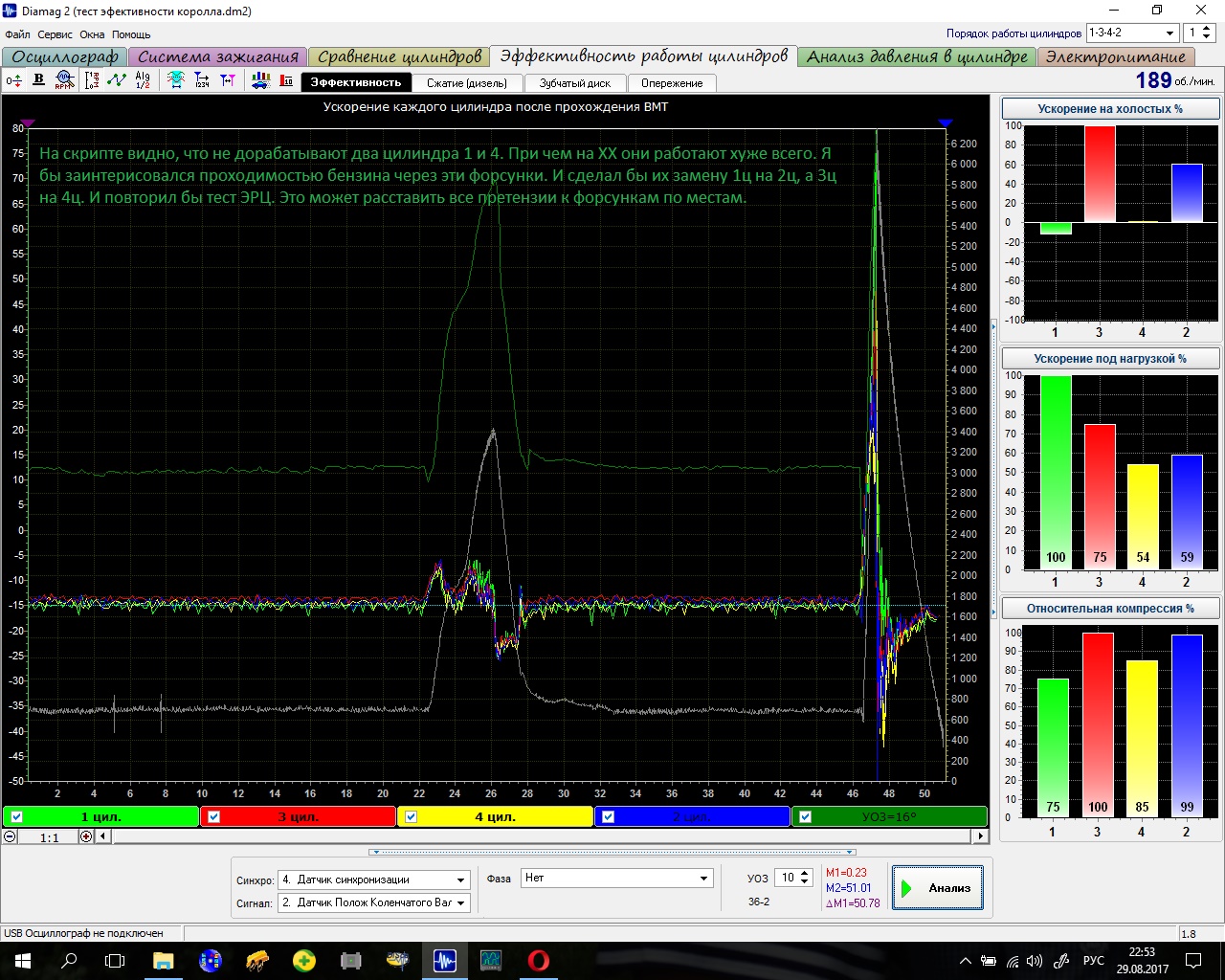Increase the УОЗ value stepper

tap(806, 874)
